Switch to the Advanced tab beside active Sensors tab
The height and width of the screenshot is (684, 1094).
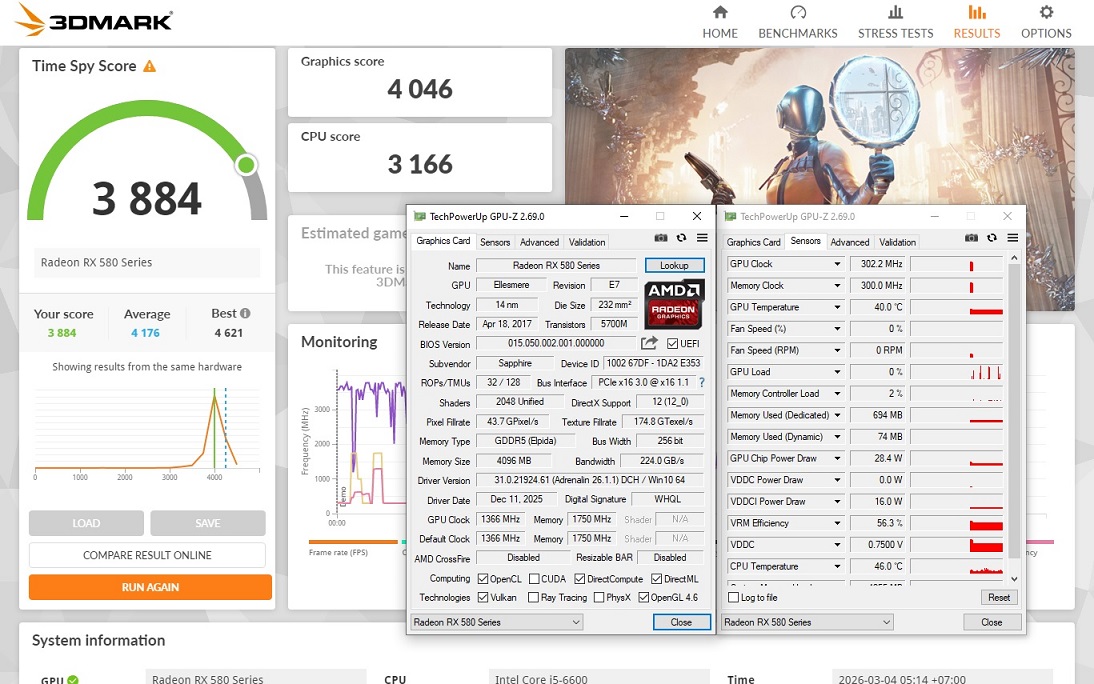tap(850, 242)
